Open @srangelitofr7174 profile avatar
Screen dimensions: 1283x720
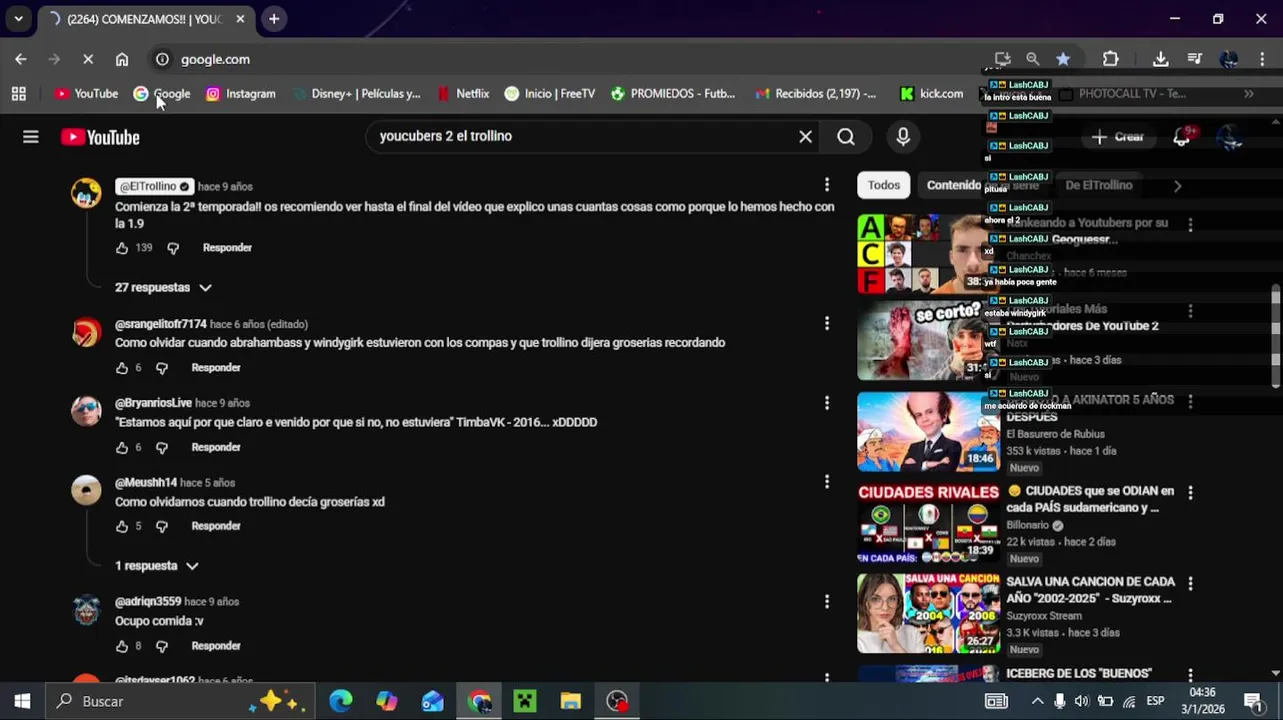point(86,332)
